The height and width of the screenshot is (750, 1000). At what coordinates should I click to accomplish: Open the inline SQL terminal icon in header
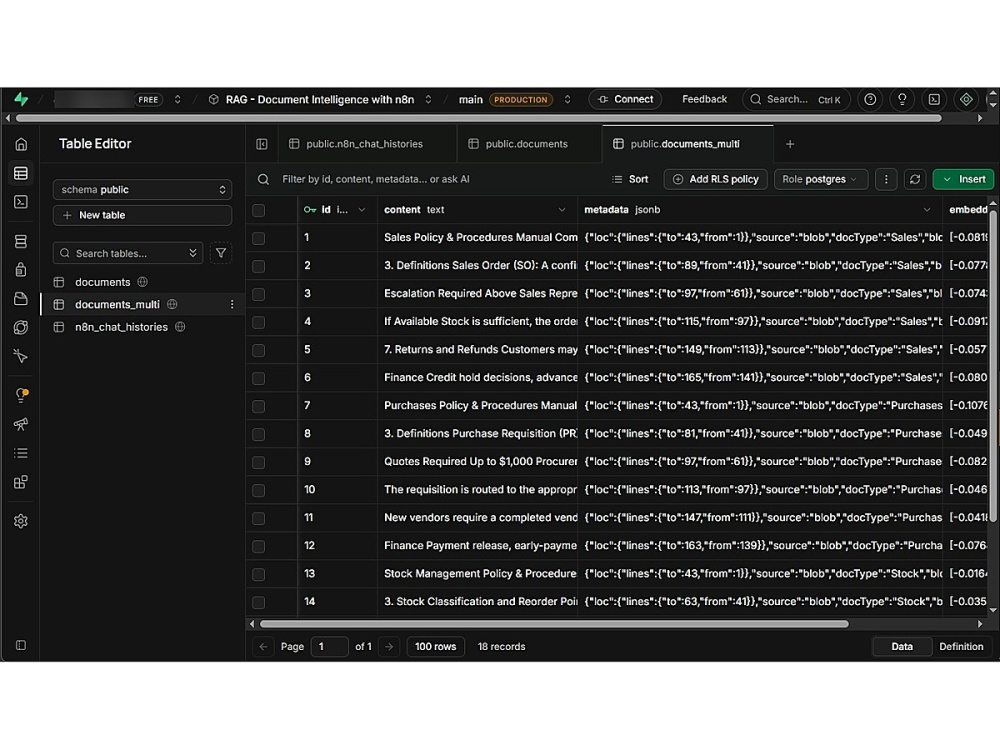point(934,99)
